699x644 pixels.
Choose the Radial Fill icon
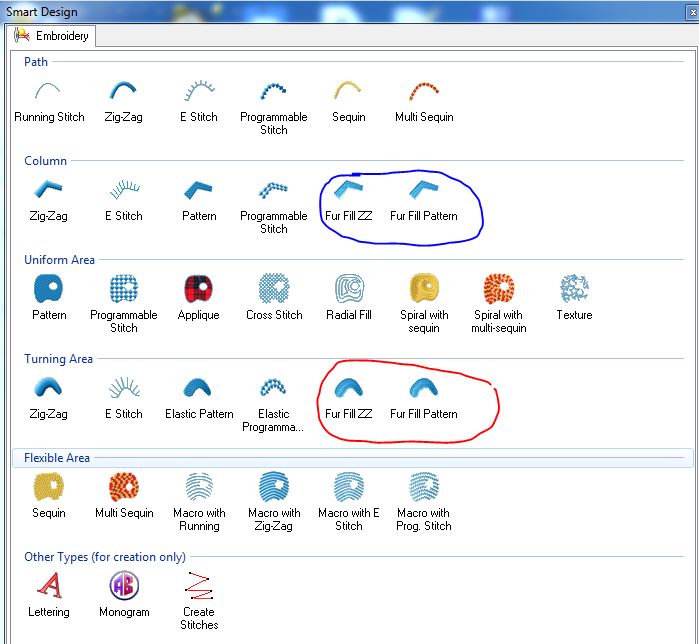click(x=349, y=288)
